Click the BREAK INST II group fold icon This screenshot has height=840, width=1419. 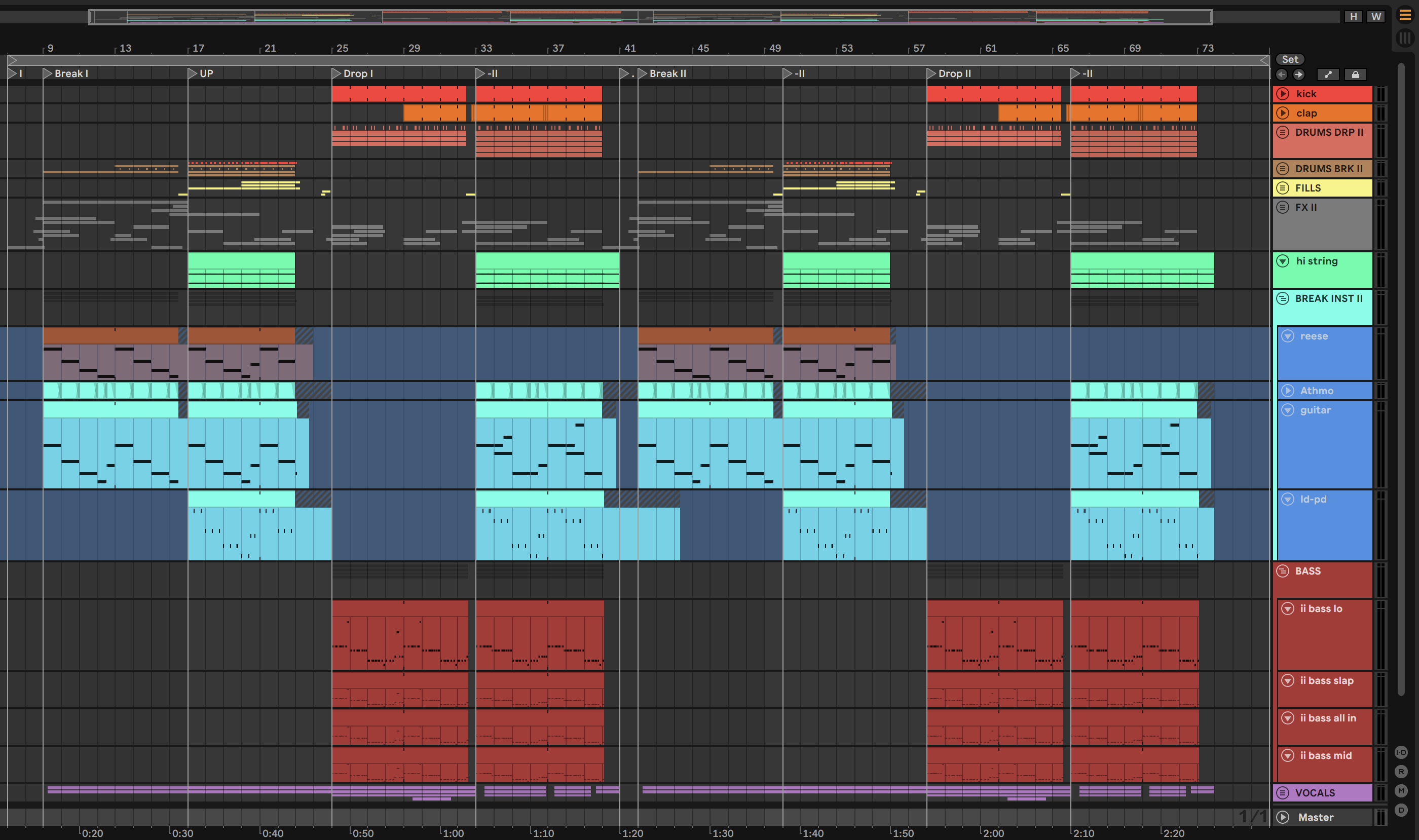1283,298
